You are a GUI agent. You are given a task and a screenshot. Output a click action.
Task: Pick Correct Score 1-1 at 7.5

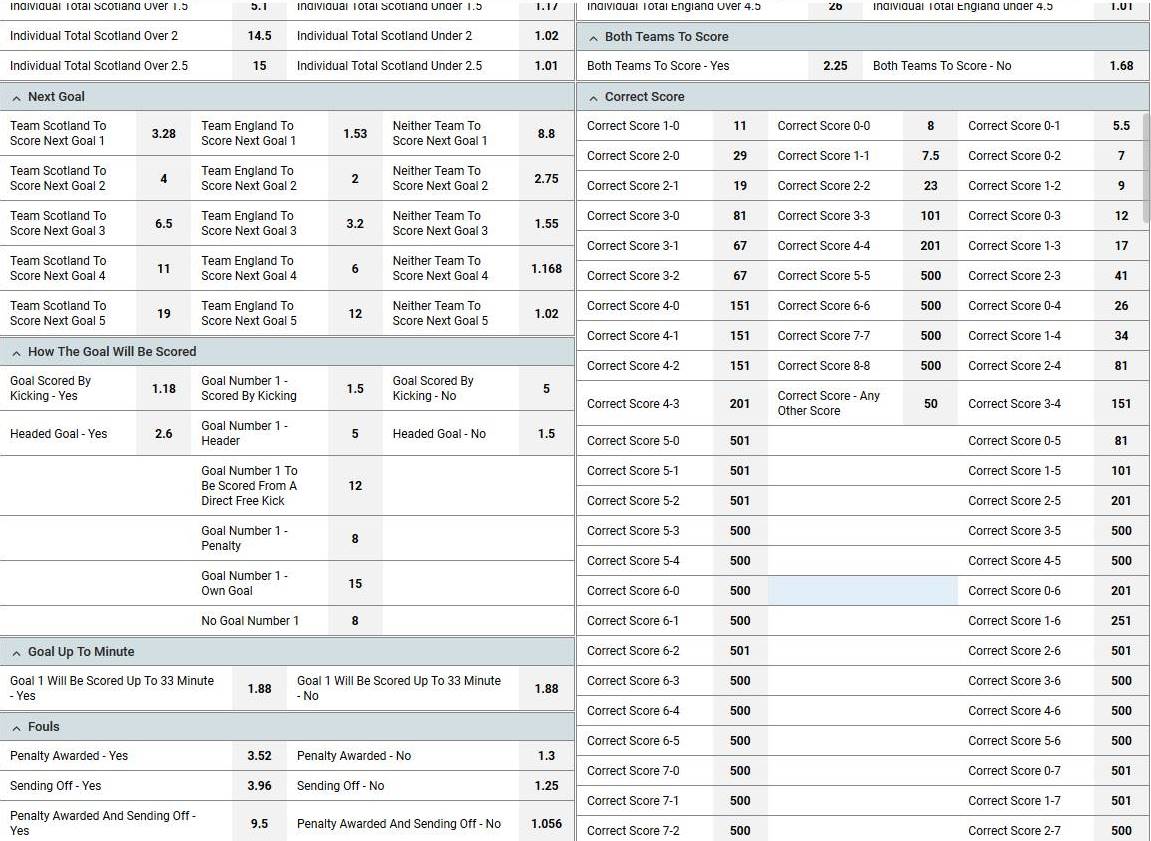(931, 156)
